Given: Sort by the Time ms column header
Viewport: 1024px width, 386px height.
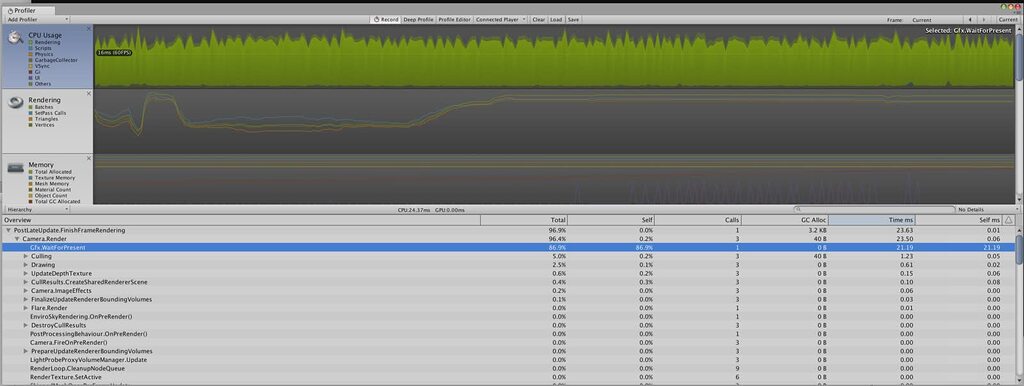Looking at the screenshot, I should 872,221.
